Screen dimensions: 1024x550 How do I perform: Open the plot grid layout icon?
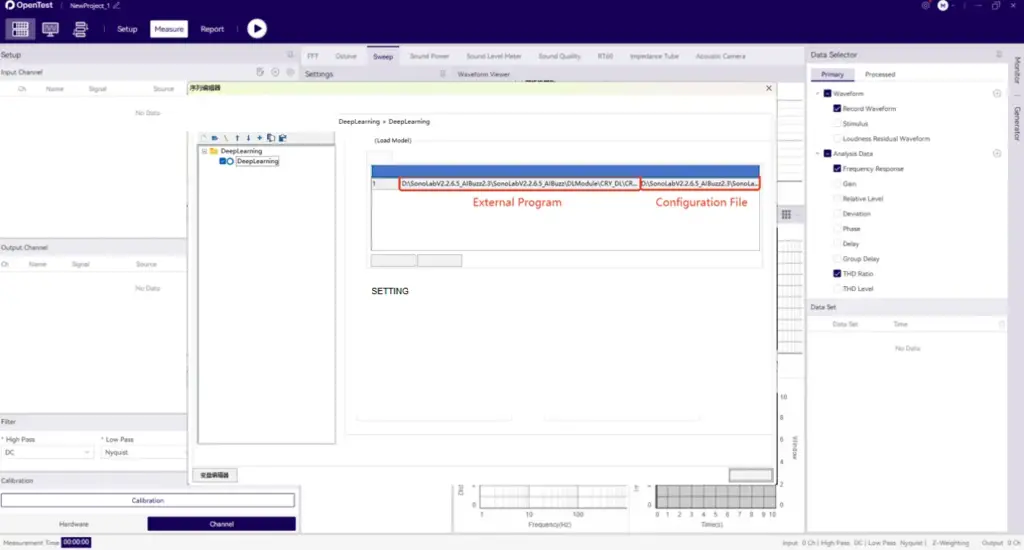[787, 215]
